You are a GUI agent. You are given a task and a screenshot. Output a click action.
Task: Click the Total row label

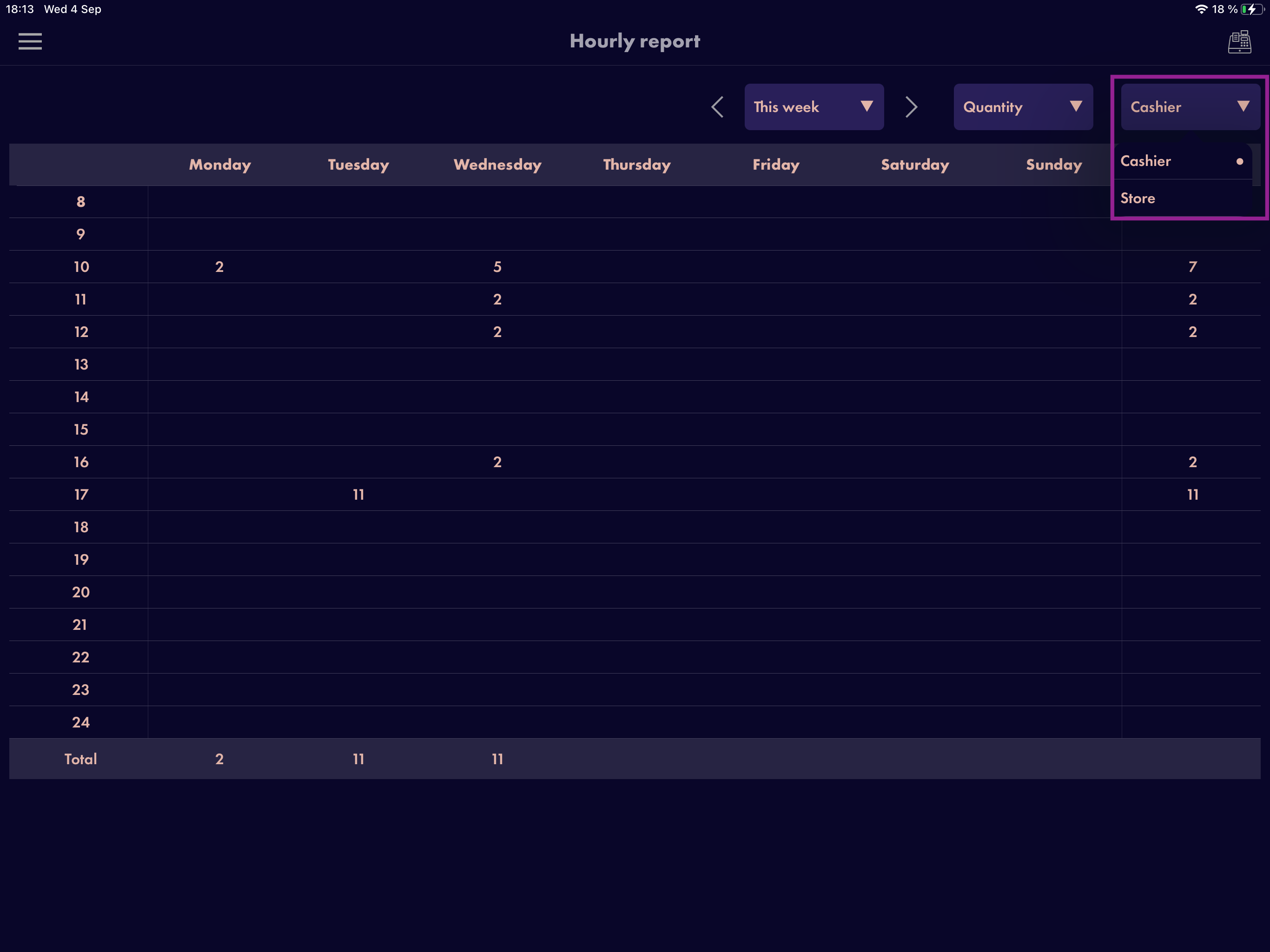[x=80, y=759]
